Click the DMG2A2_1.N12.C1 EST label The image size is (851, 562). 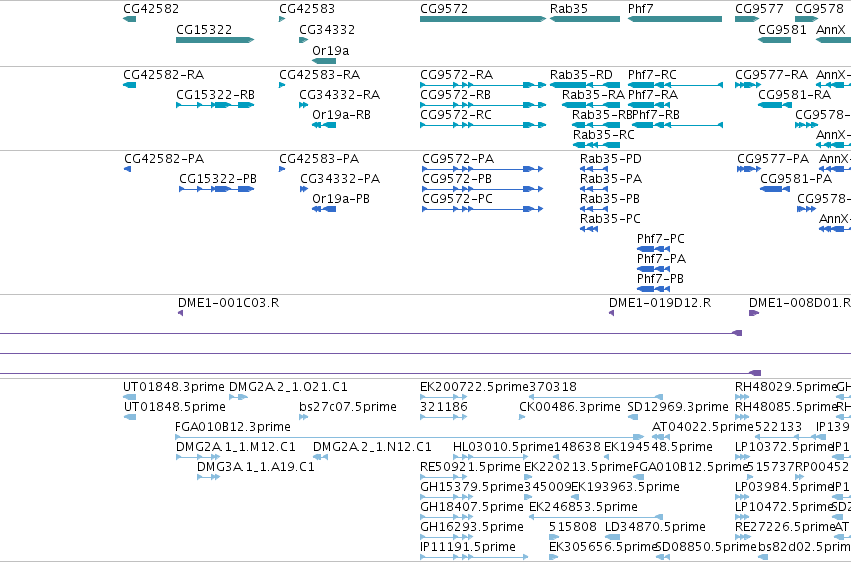372,446
